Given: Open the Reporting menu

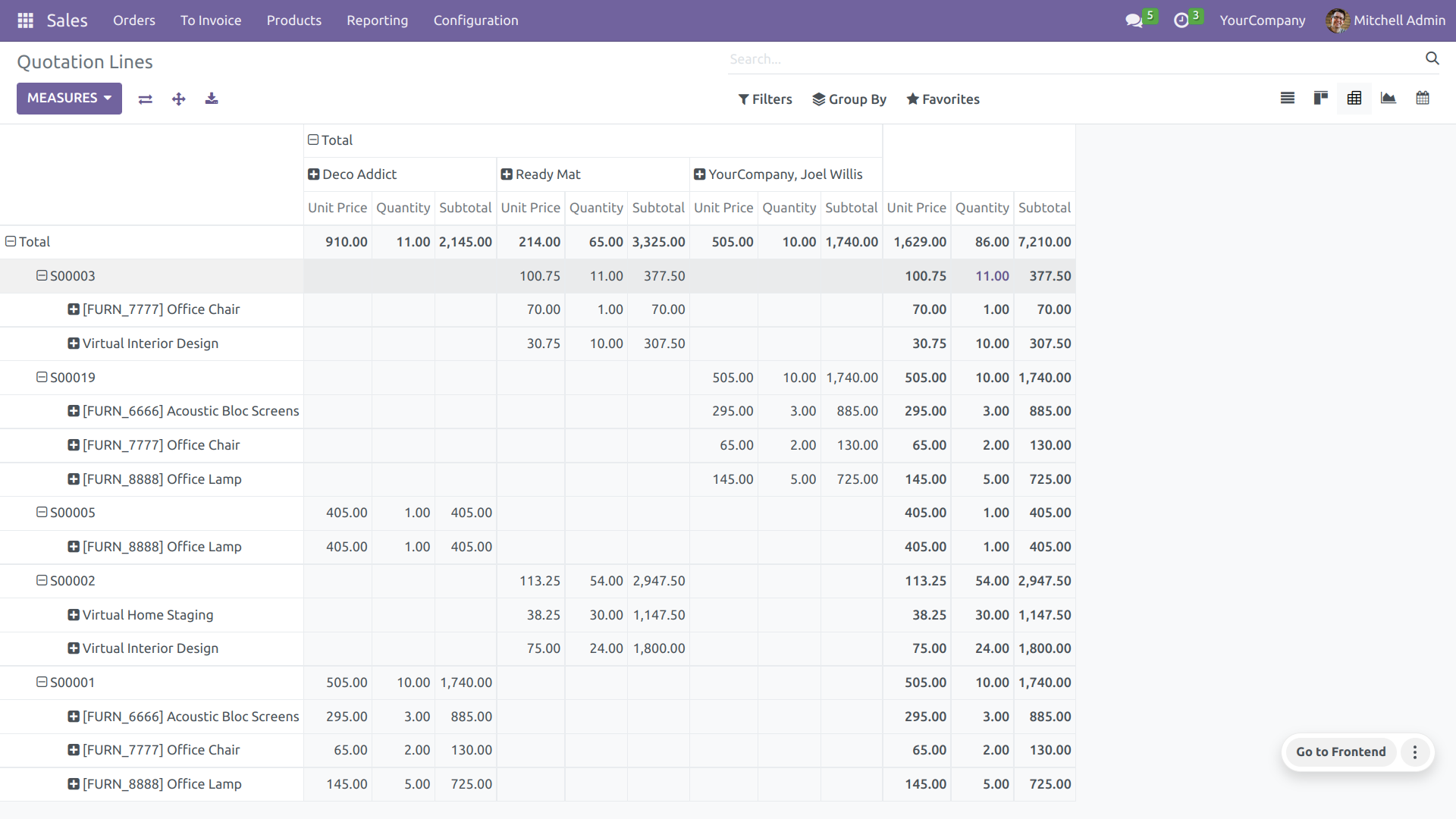Looking at the screenshot, I should pos(377,20).
